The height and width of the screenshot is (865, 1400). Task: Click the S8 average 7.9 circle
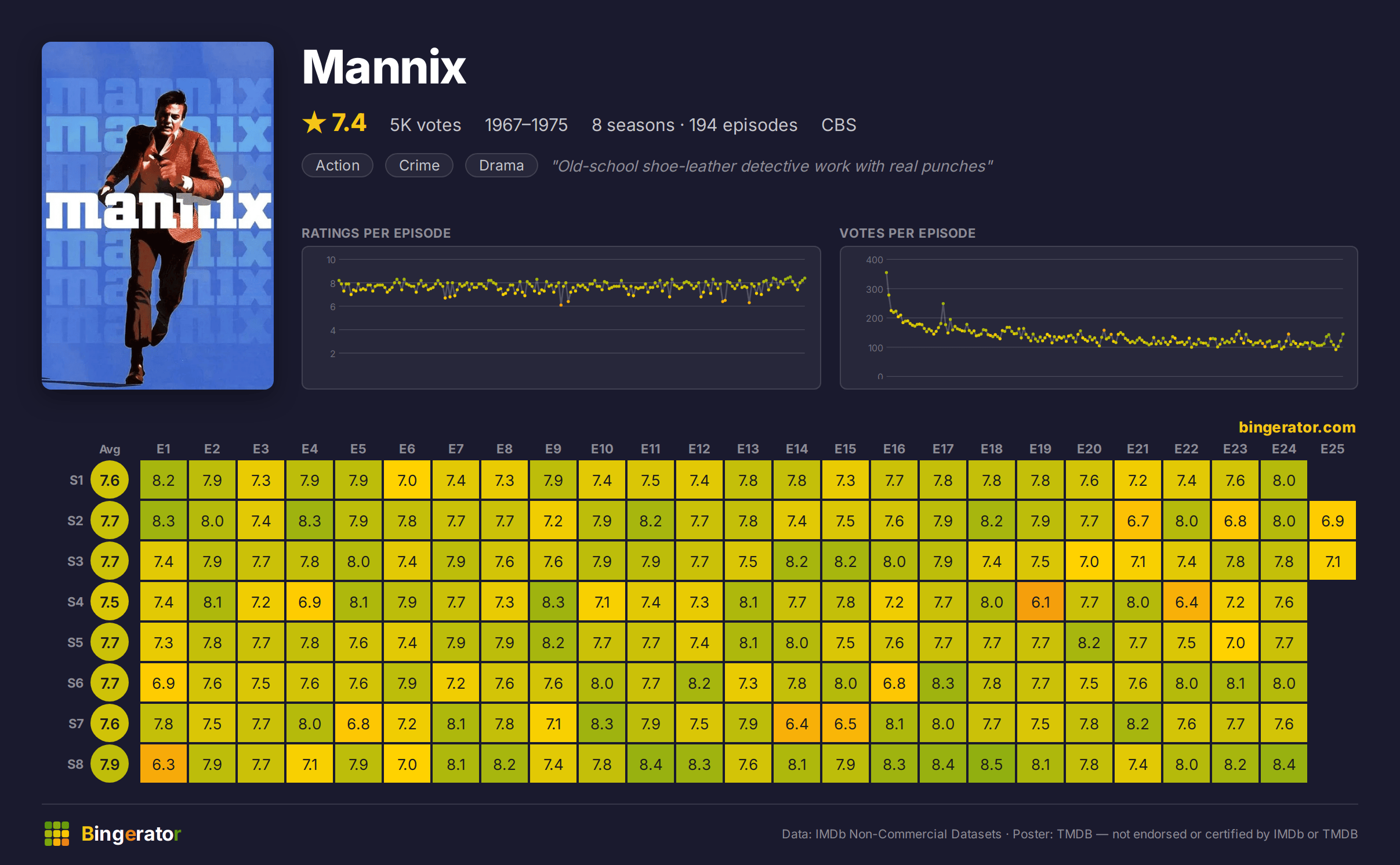pyautogui.click(x=110, y=764)
